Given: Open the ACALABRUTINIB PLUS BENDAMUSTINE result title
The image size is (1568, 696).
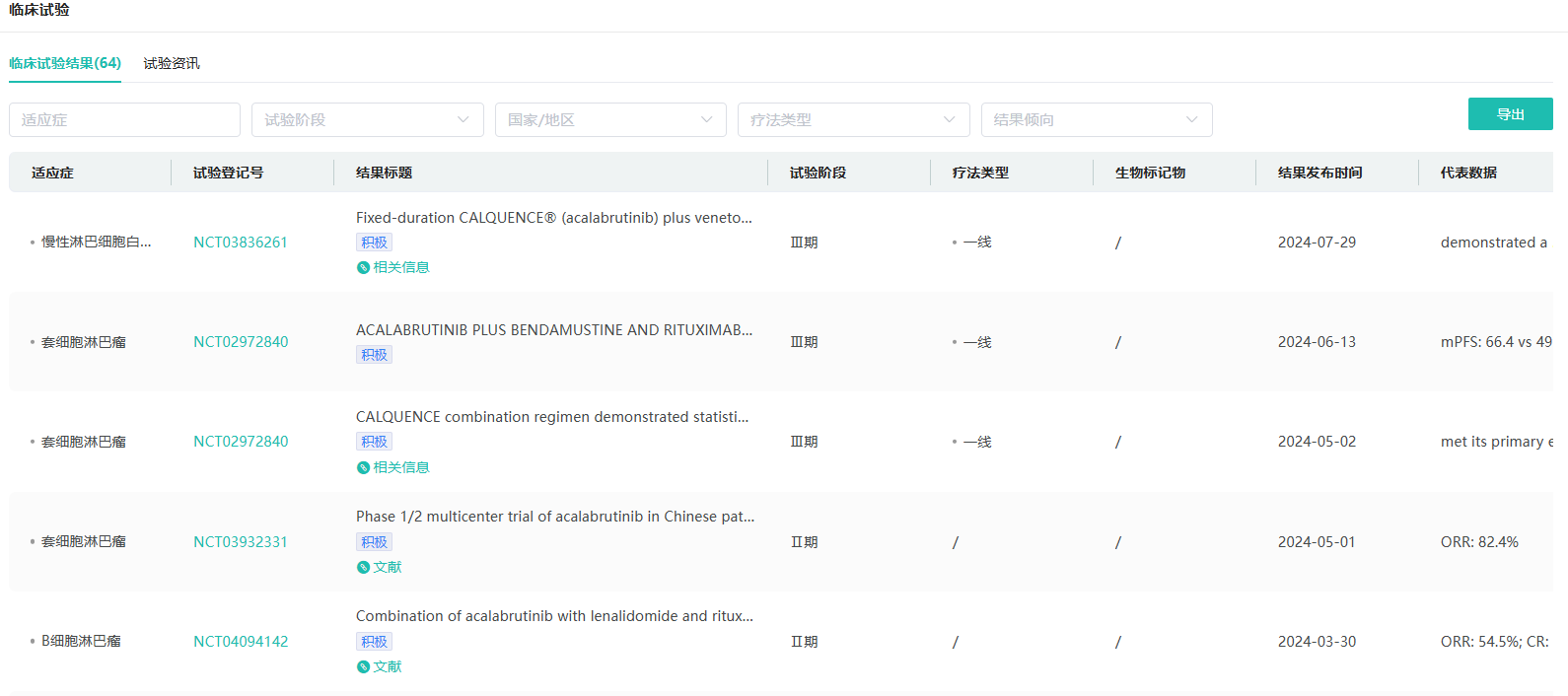Looking at the screenshot, I should pos(553,330).
